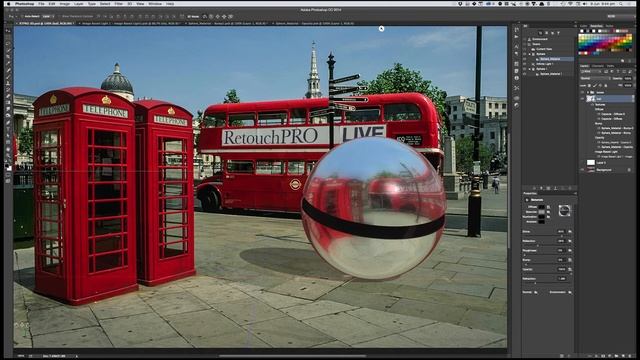
Task: Open the material preview picker
Action: (564, 210)
